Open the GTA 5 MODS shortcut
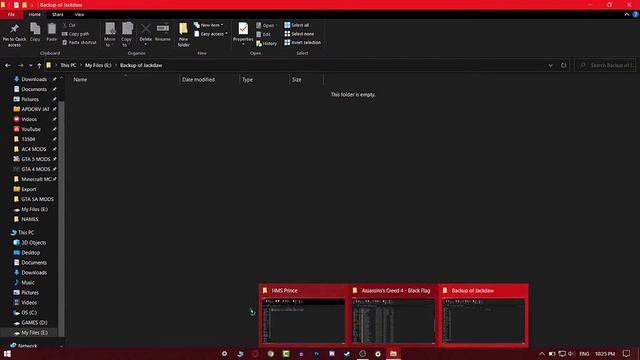This screenshot has width=640, height=360. pyautogui.click(x=36, y=159)
